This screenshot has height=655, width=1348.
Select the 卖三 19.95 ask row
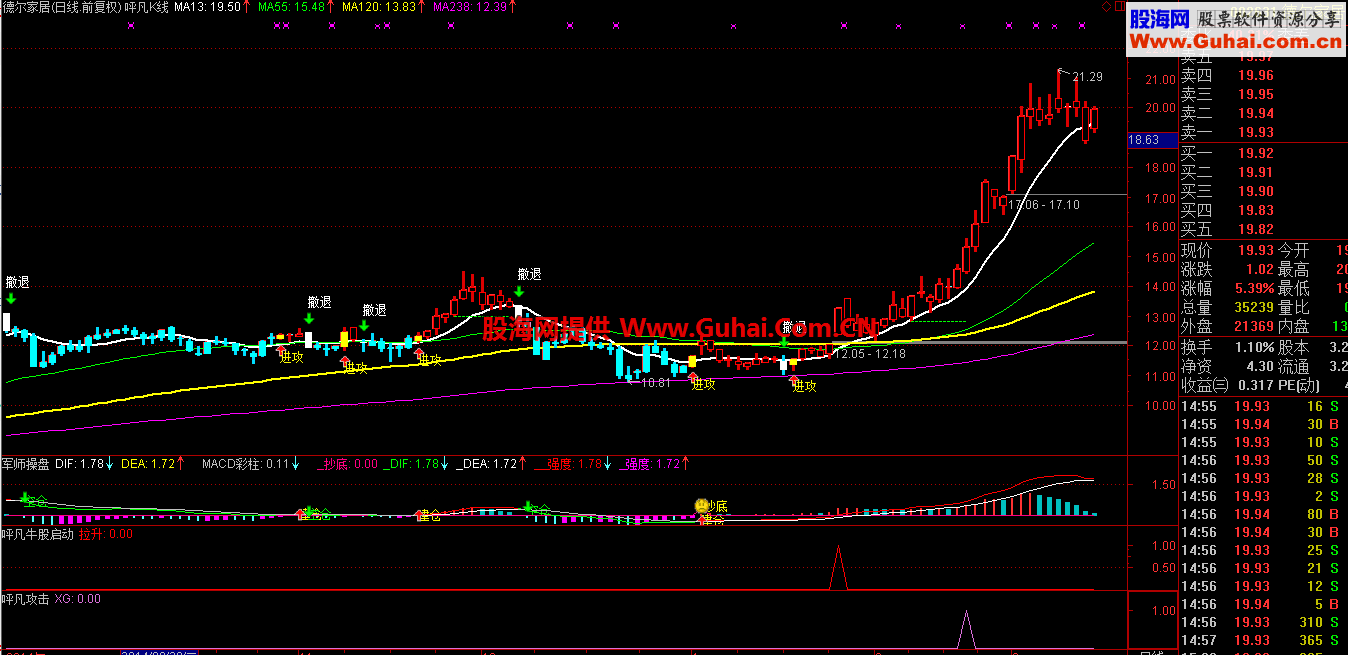coord(1263,94)
